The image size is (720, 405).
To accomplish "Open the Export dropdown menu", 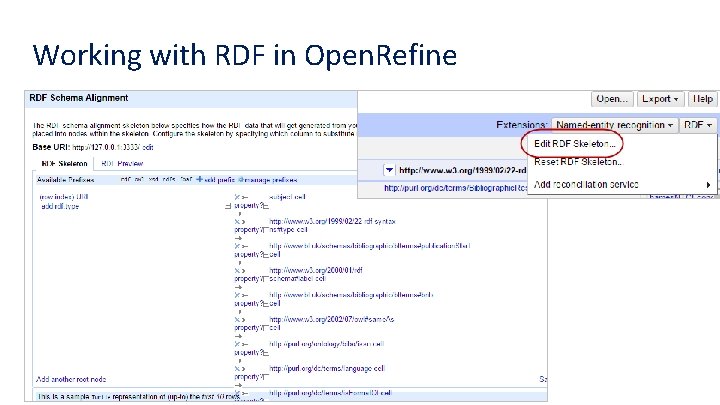I will click(660, 99).
